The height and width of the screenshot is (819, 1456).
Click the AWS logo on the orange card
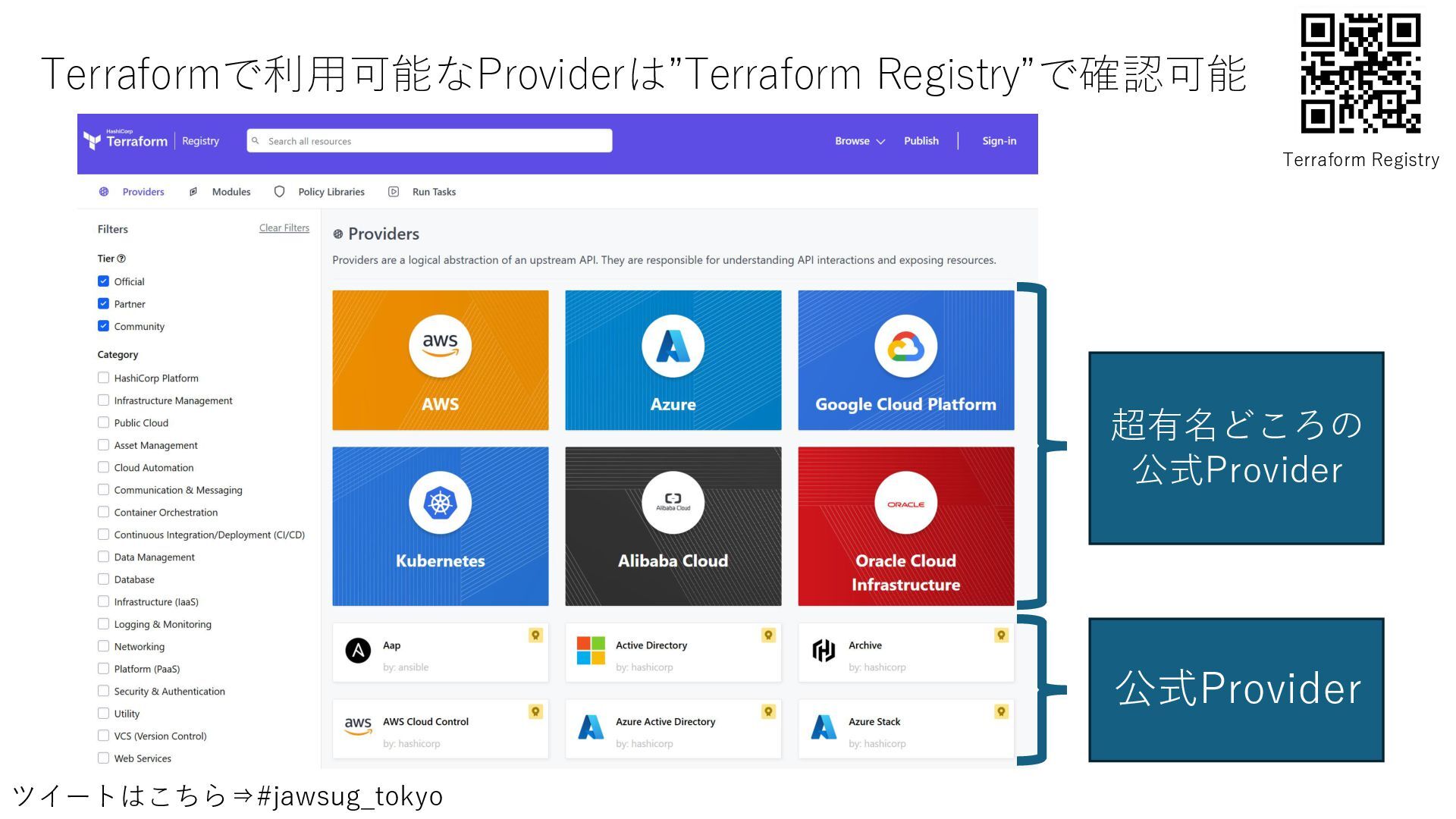tap(441, 346)
